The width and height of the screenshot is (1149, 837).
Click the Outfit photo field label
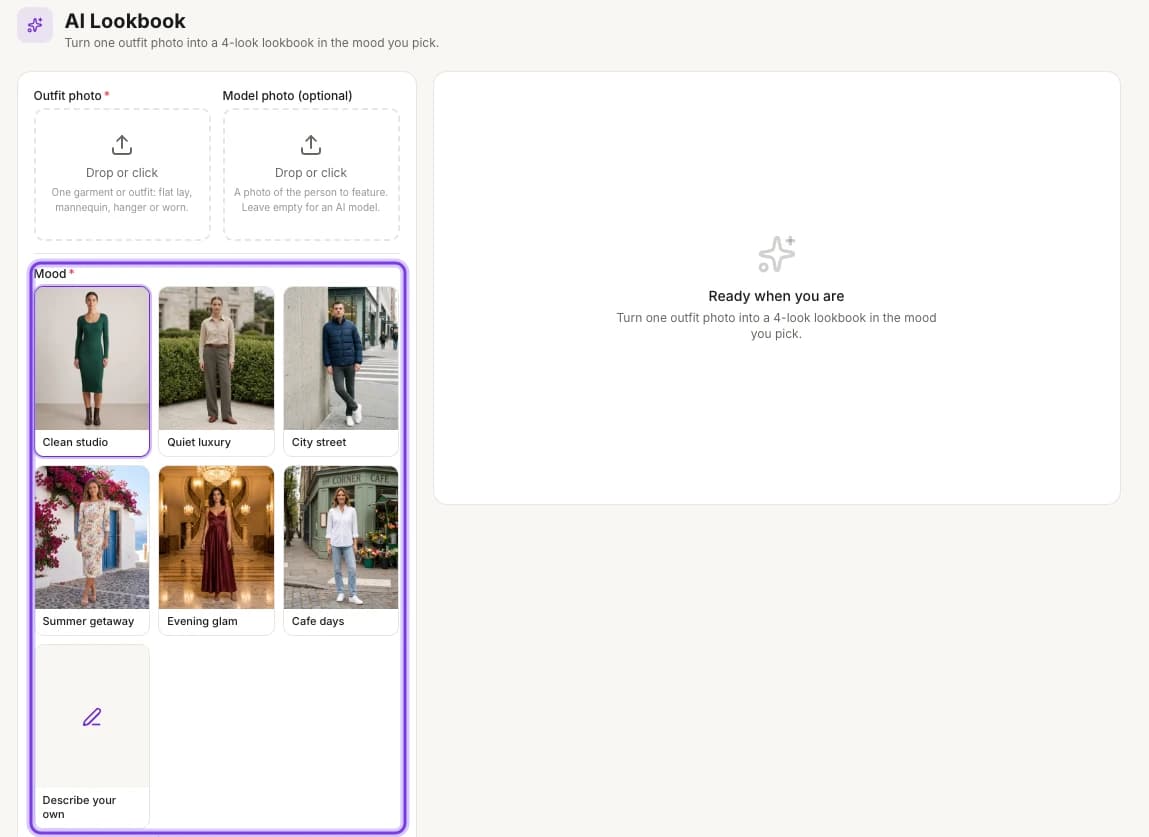click(67, 96)
